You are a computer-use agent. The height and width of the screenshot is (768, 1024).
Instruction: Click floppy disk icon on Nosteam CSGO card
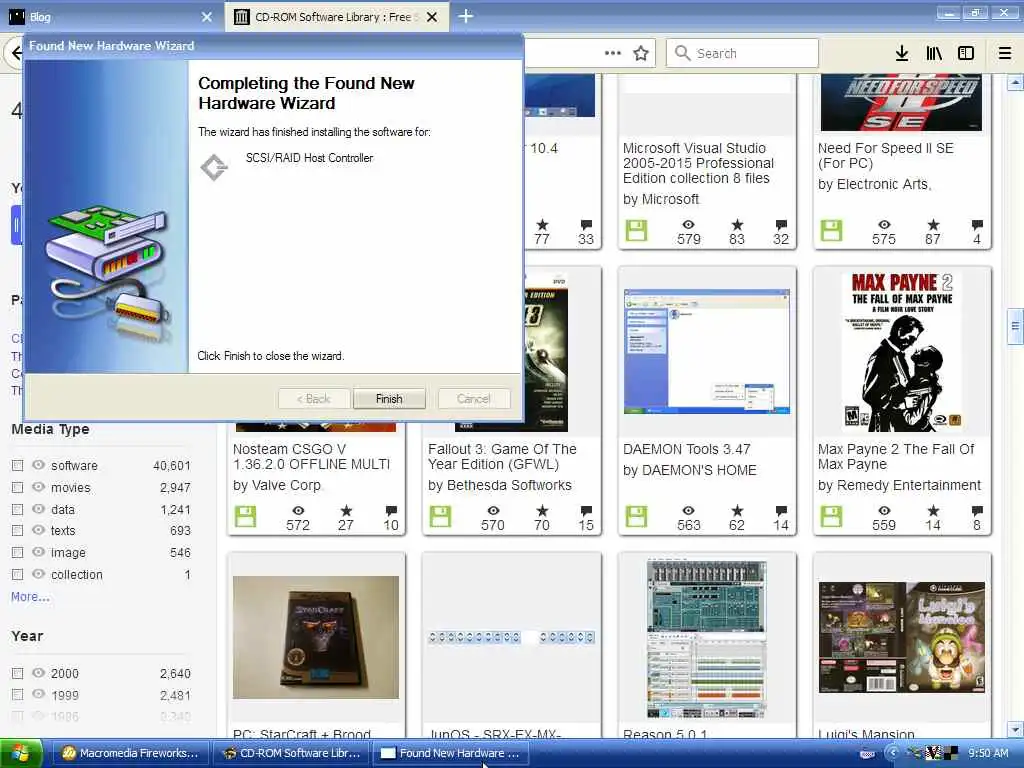pos(246,517)
